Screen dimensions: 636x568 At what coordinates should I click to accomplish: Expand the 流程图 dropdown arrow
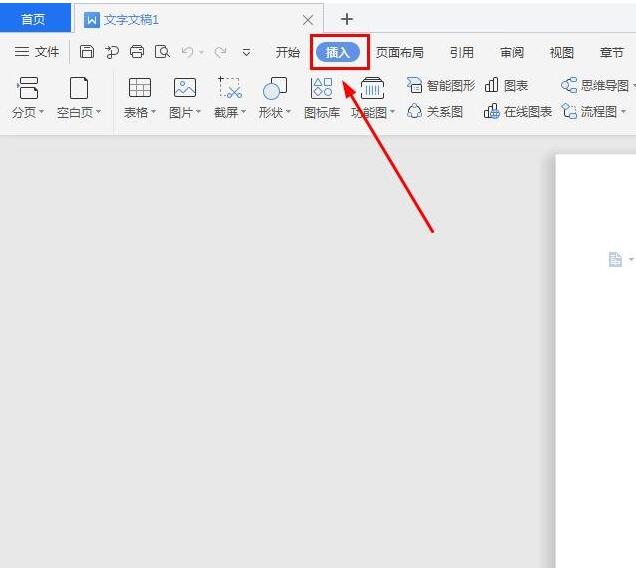point(623,111)
